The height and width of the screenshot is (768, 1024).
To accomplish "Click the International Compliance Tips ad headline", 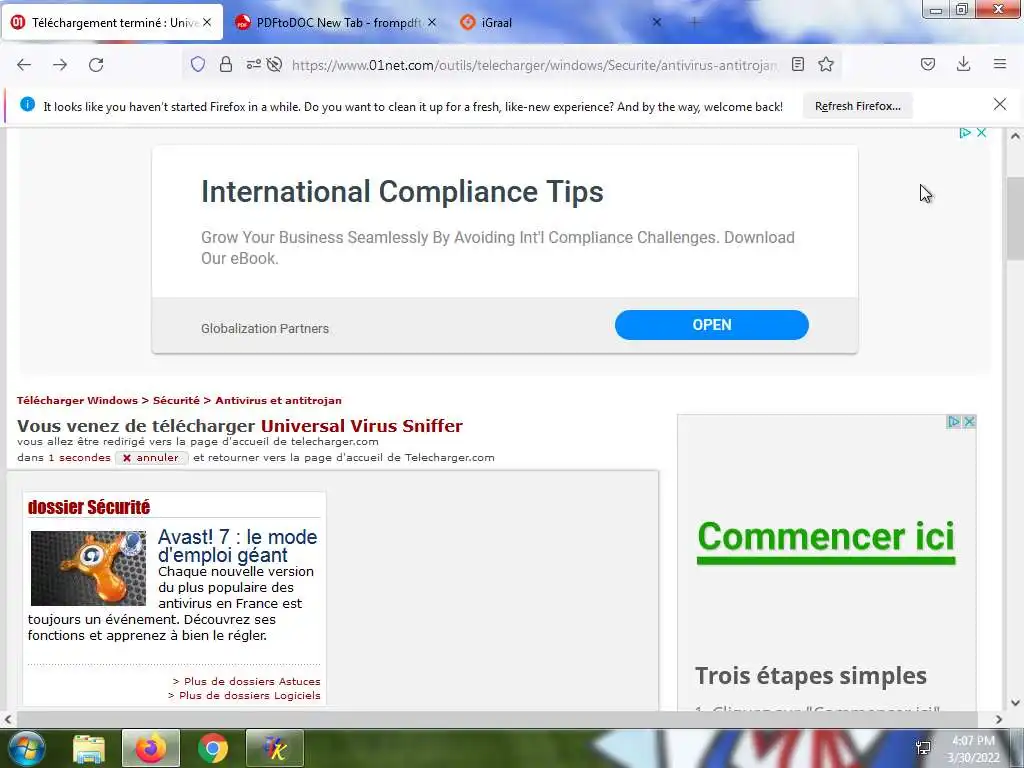I will point(402,192).
